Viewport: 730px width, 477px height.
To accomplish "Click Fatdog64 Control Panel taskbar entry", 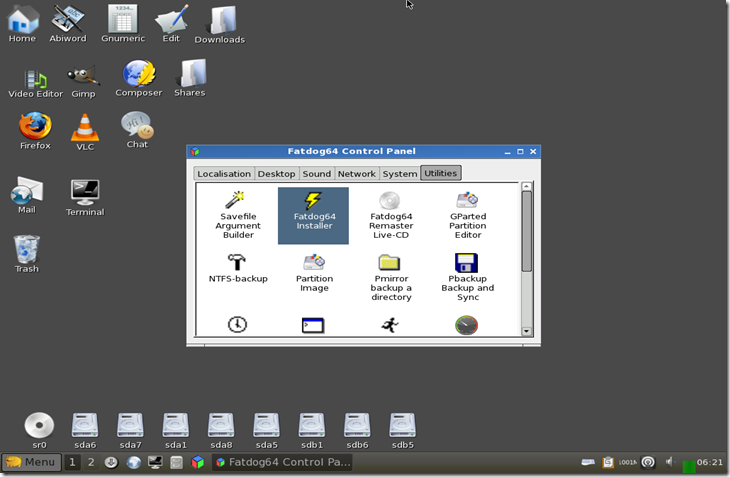I will (282, 462).
